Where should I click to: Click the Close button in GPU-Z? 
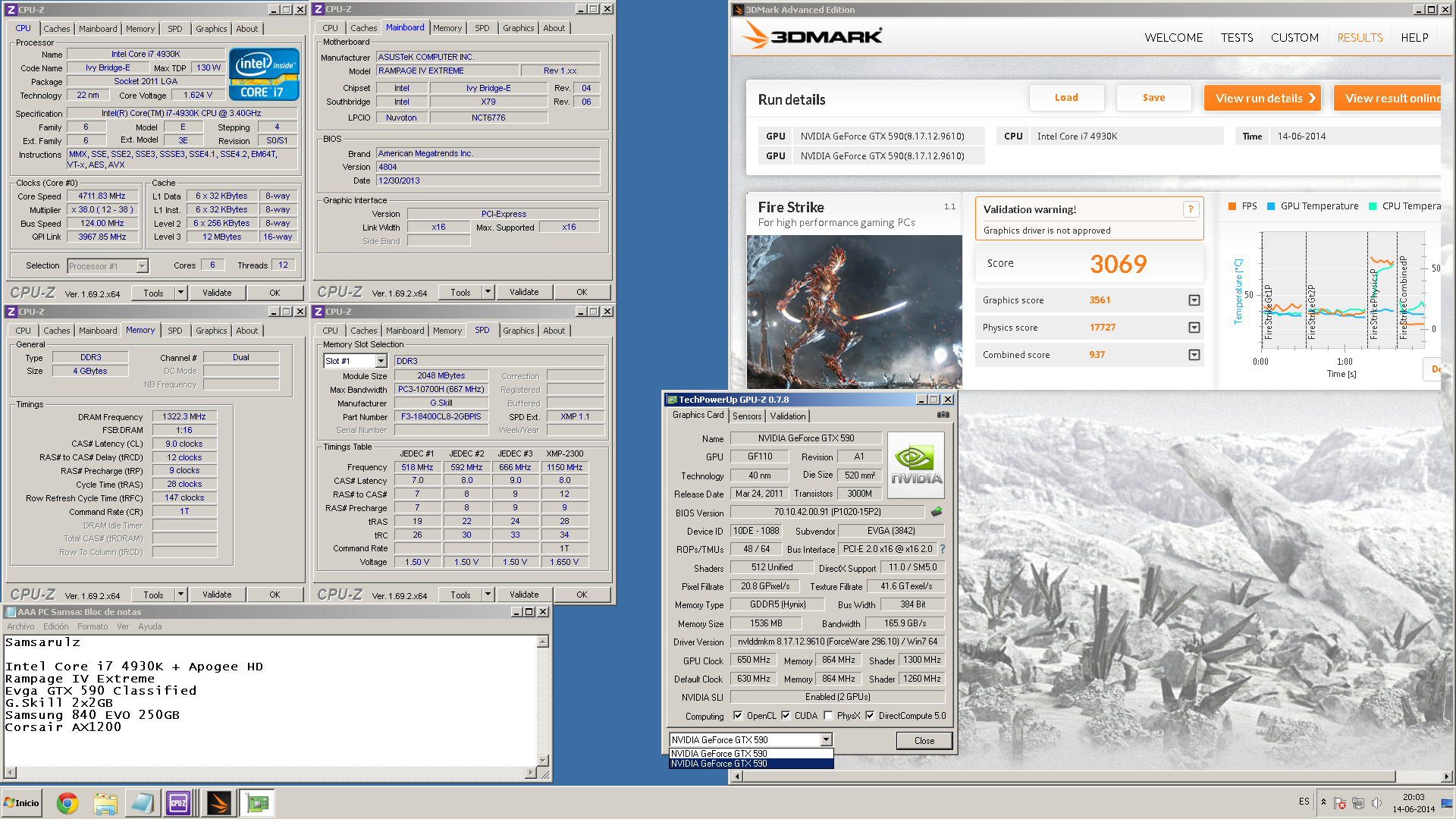(924, 740)
